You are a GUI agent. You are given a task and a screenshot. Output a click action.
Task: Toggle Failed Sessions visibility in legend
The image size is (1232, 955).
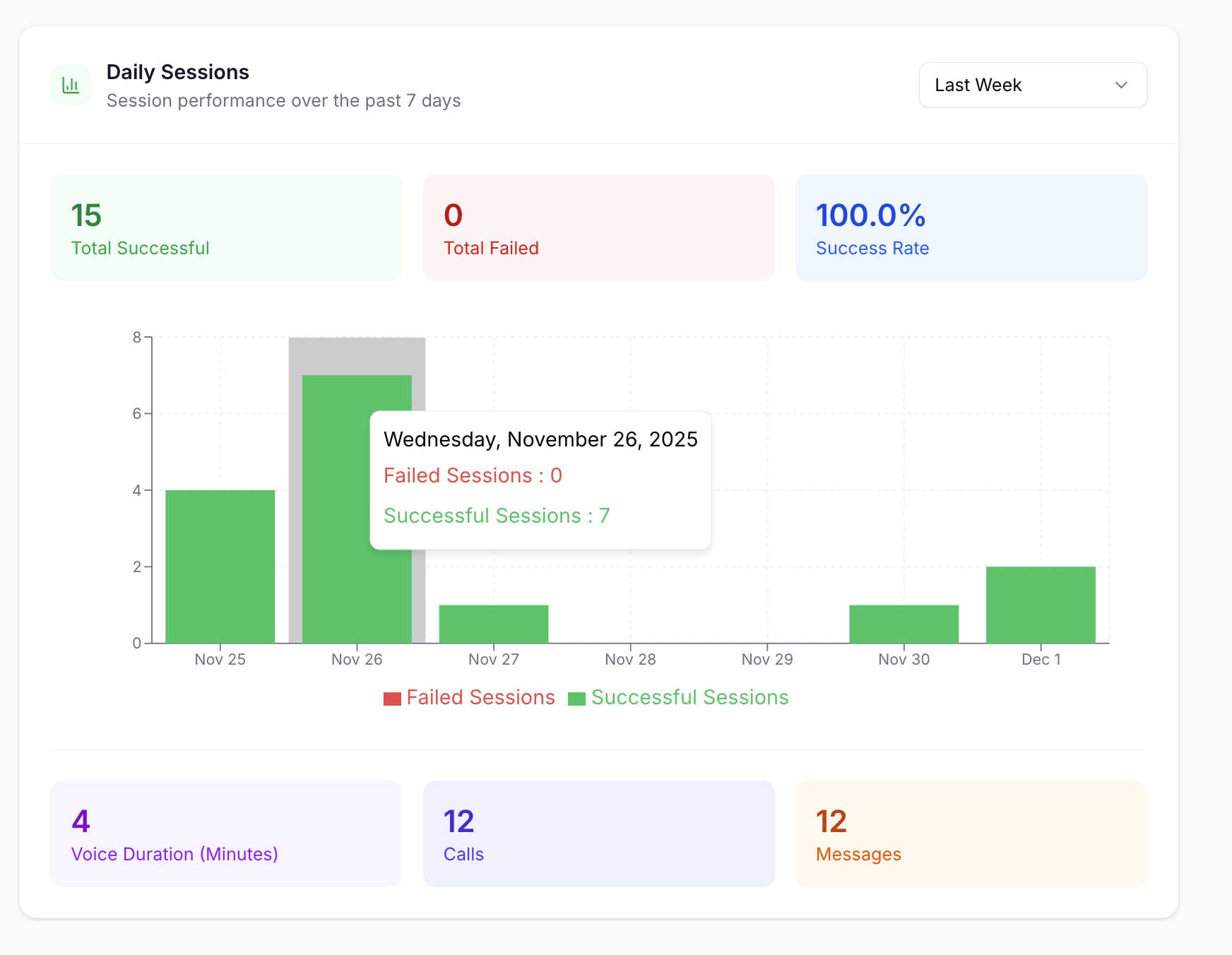[x=480, y=697]
